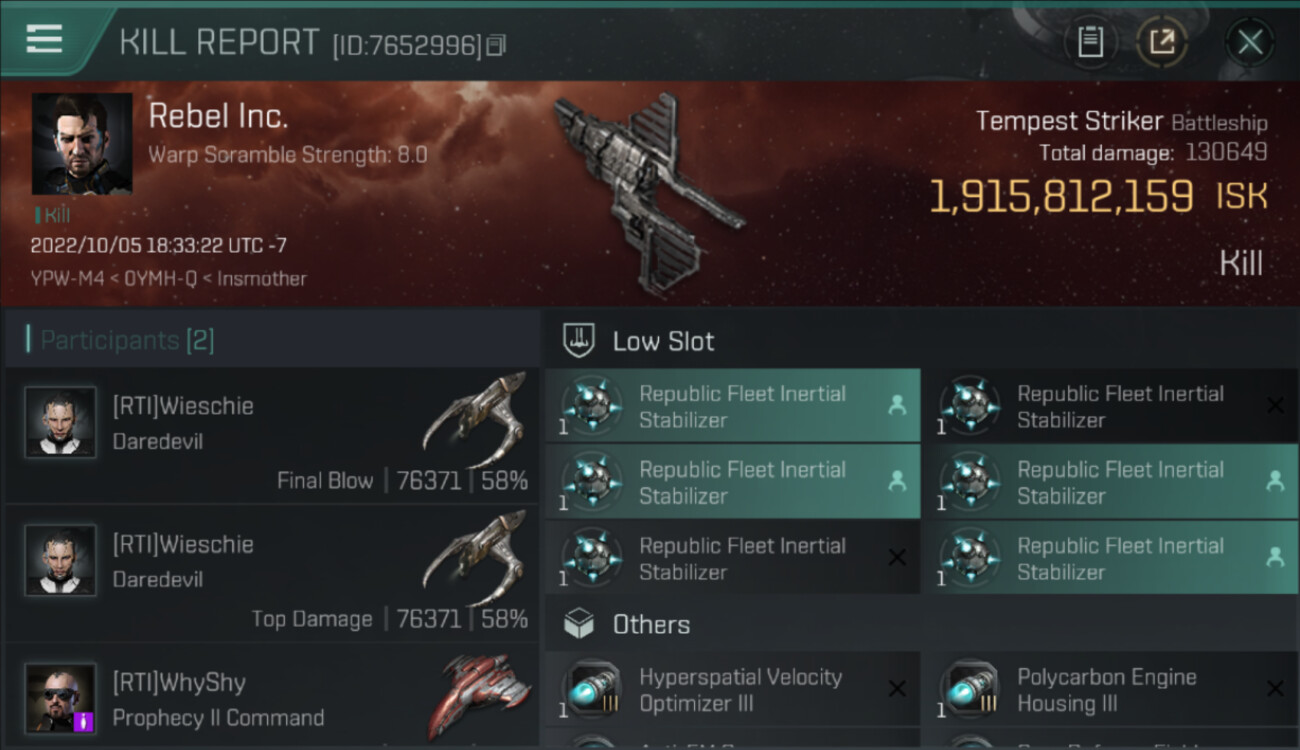
Task: Click the clipboard report icon
Action: click(x=1090, y=42)
